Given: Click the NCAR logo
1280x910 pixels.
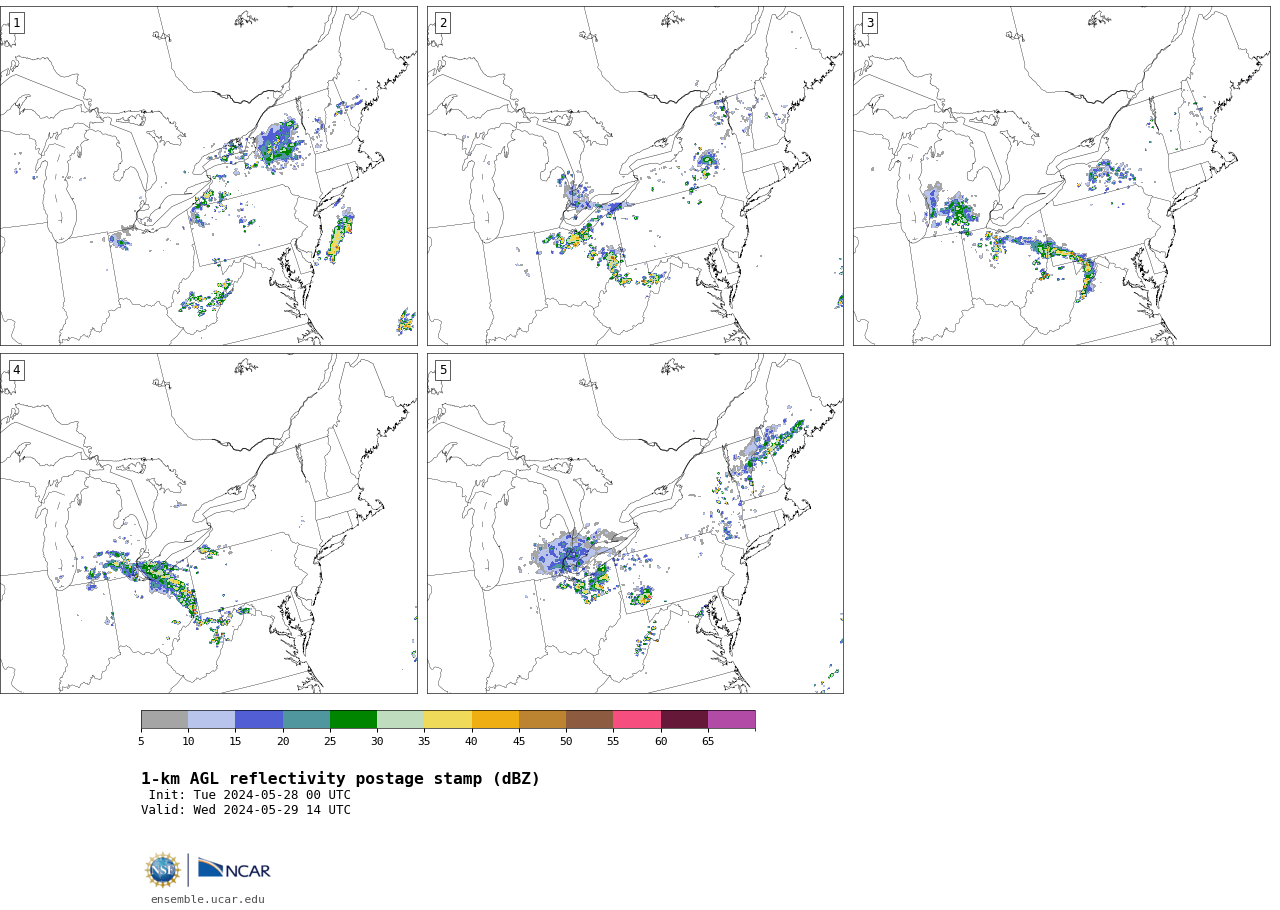Looking at the screenshot, I should coord(234,869).
